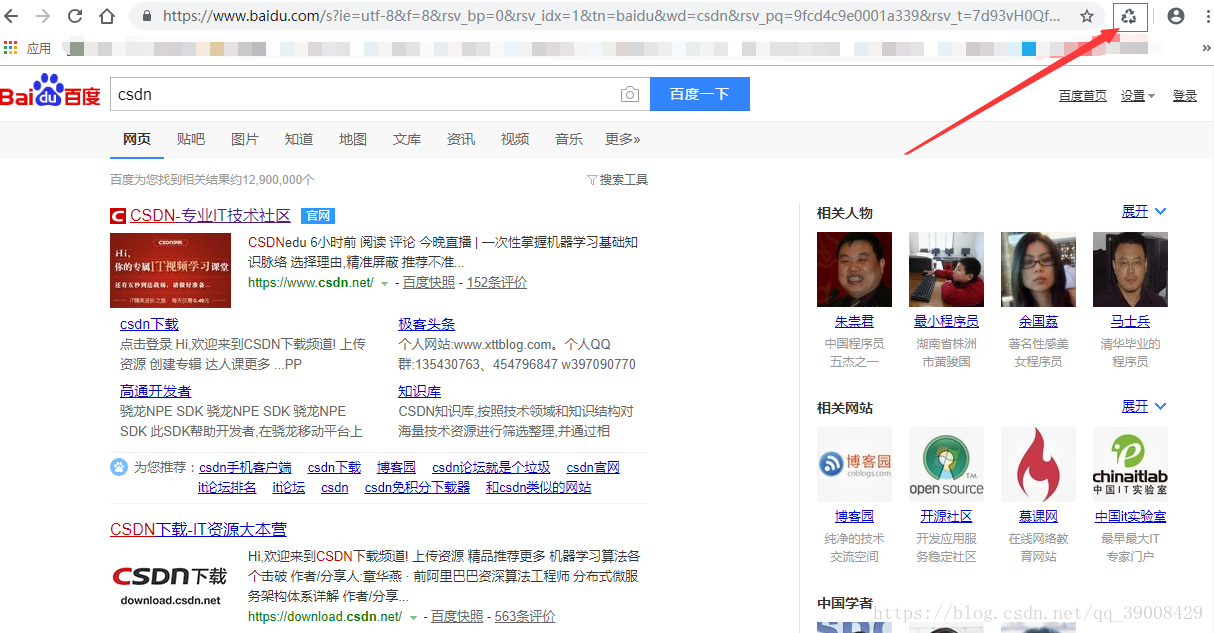Screen dimensions: 1214x633
Task: Click 最小程序员 person photo
Action: click(x=946, y=270)
